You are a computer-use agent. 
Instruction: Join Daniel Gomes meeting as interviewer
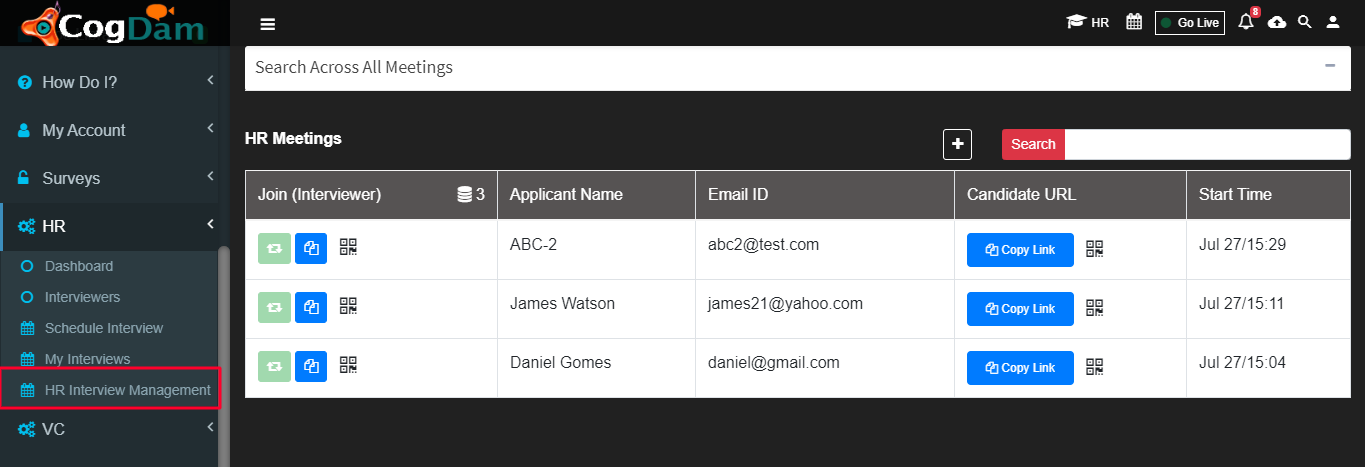[274, 366]
